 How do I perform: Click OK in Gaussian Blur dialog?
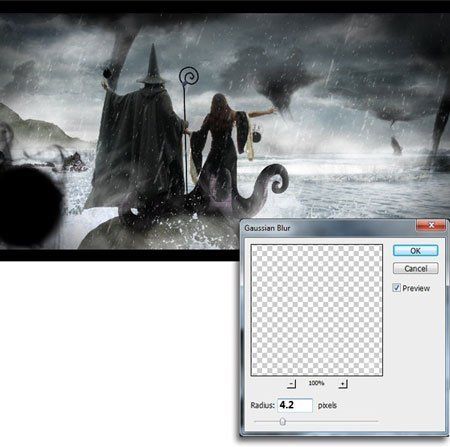[x=415, y=251]
